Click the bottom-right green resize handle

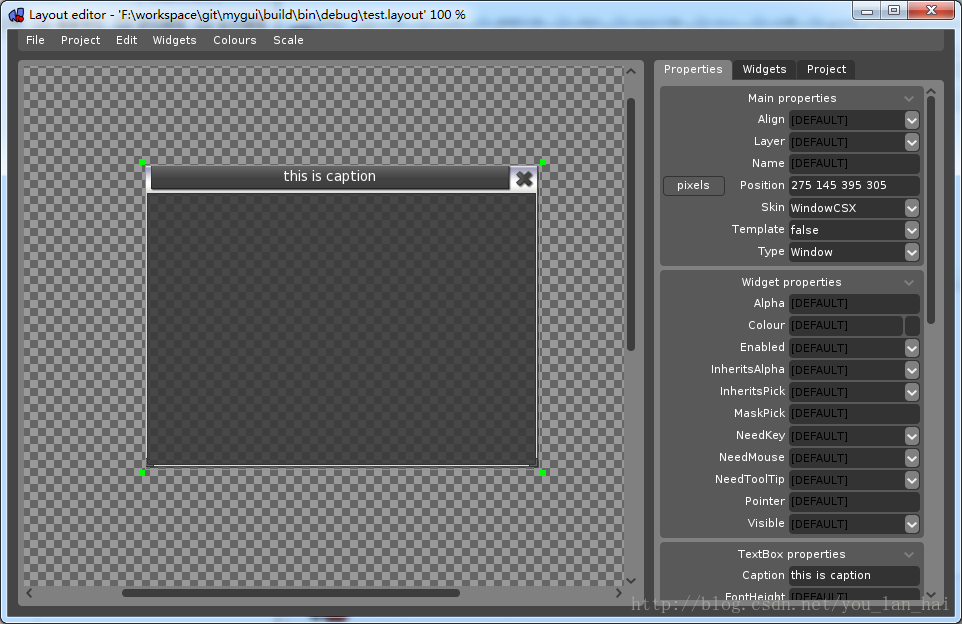543,473
